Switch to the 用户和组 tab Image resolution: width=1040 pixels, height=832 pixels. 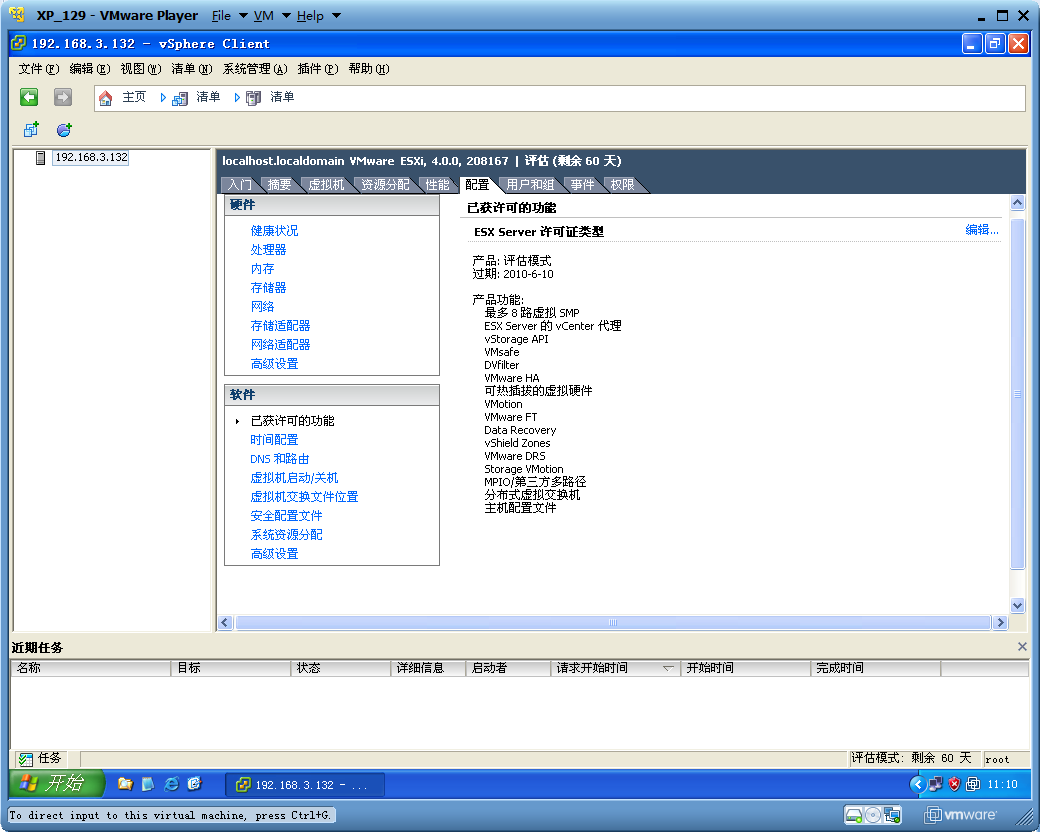click(530, 184)
